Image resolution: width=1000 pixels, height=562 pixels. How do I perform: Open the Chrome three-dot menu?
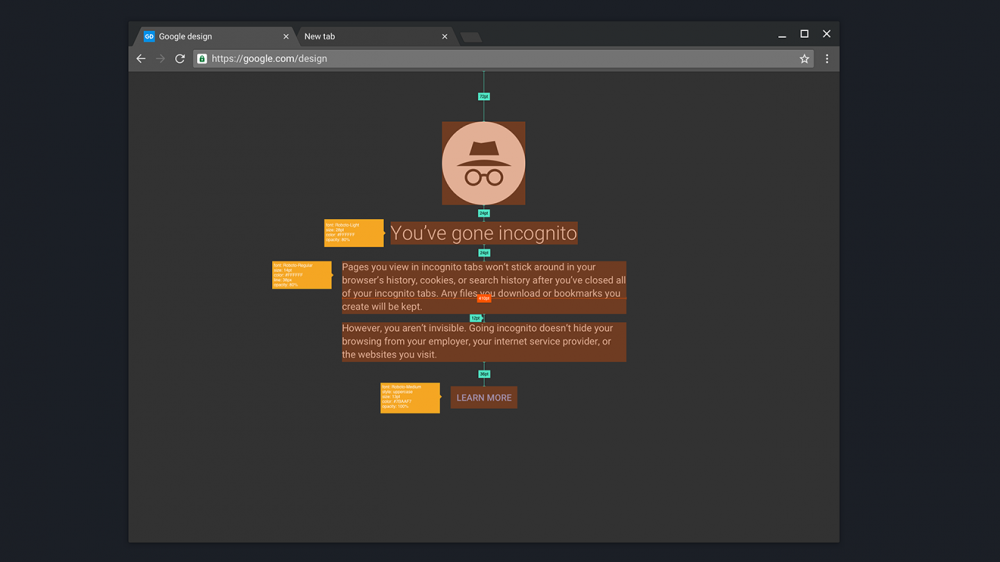point(827,59)
